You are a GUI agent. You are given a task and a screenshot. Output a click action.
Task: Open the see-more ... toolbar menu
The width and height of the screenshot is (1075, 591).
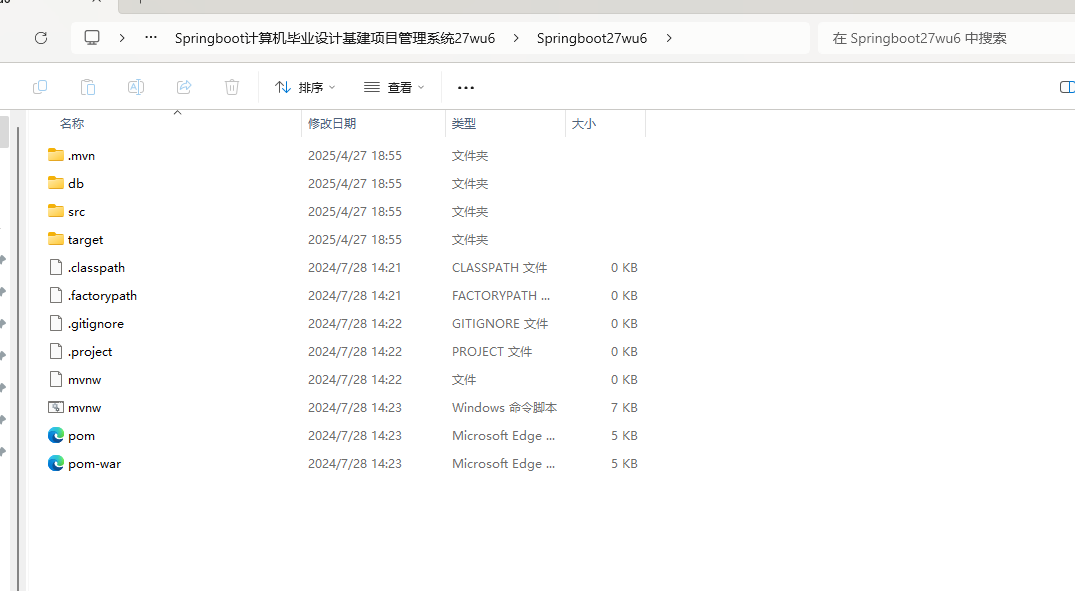pos(465,88)
